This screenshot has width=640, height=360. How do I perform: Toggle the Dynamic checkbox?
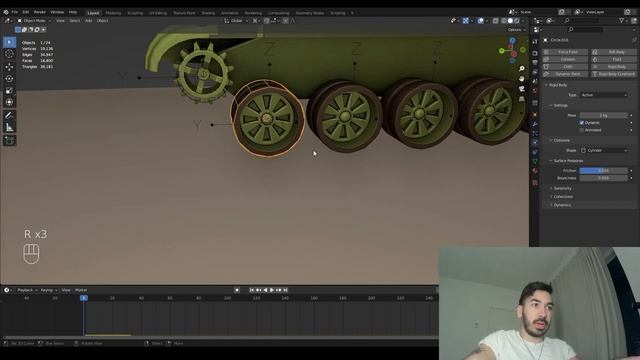tap(582, 122)
